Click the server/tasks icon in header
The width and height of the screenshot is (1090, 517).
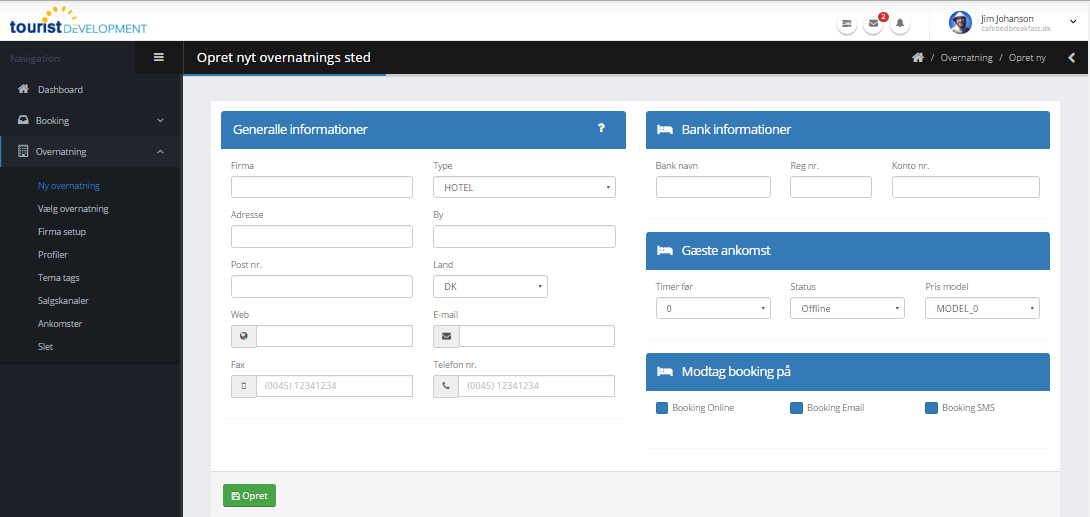pos(847,23)
